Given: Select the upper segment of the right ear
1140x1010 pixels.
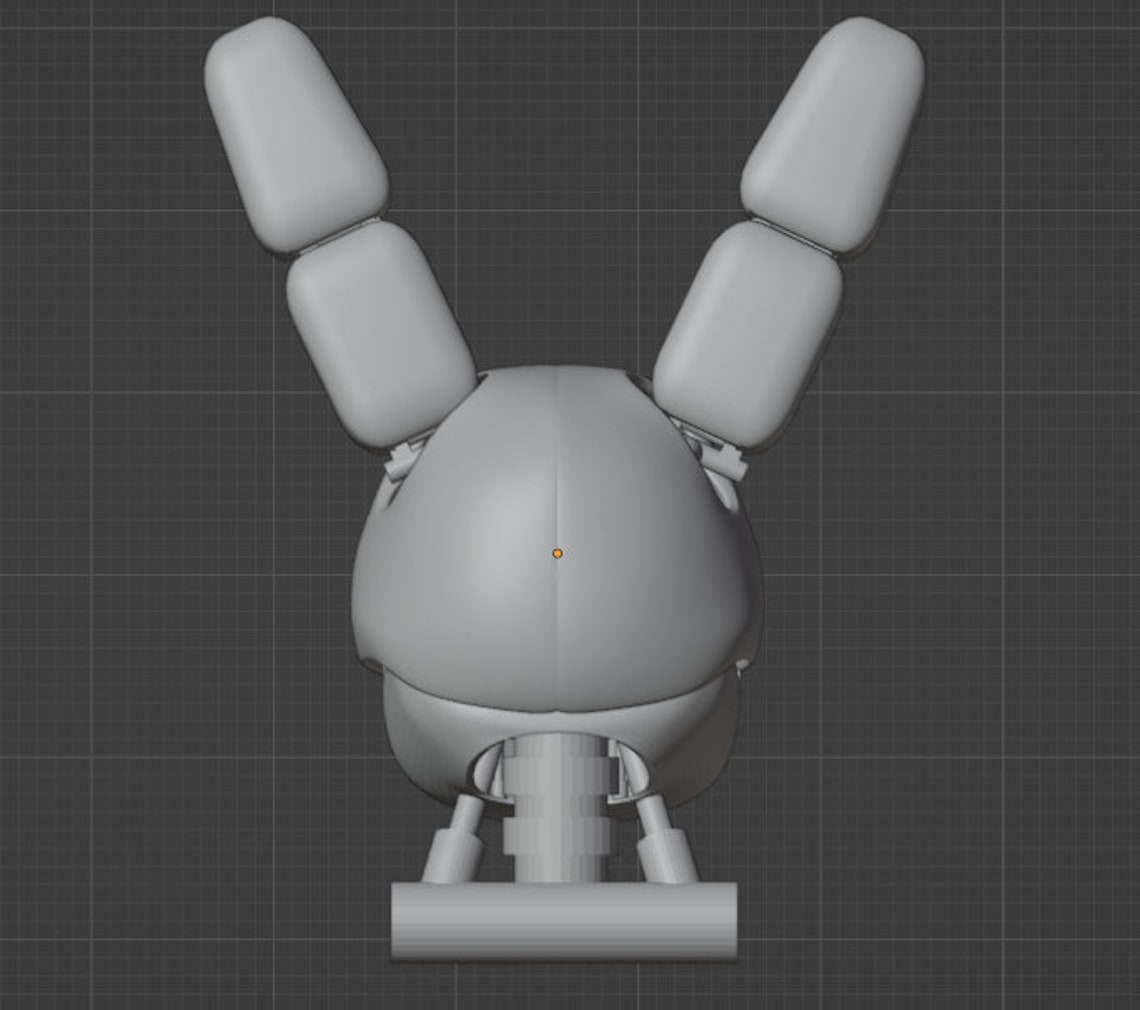Looking at the screenshot, I should (x=833, y=135).
